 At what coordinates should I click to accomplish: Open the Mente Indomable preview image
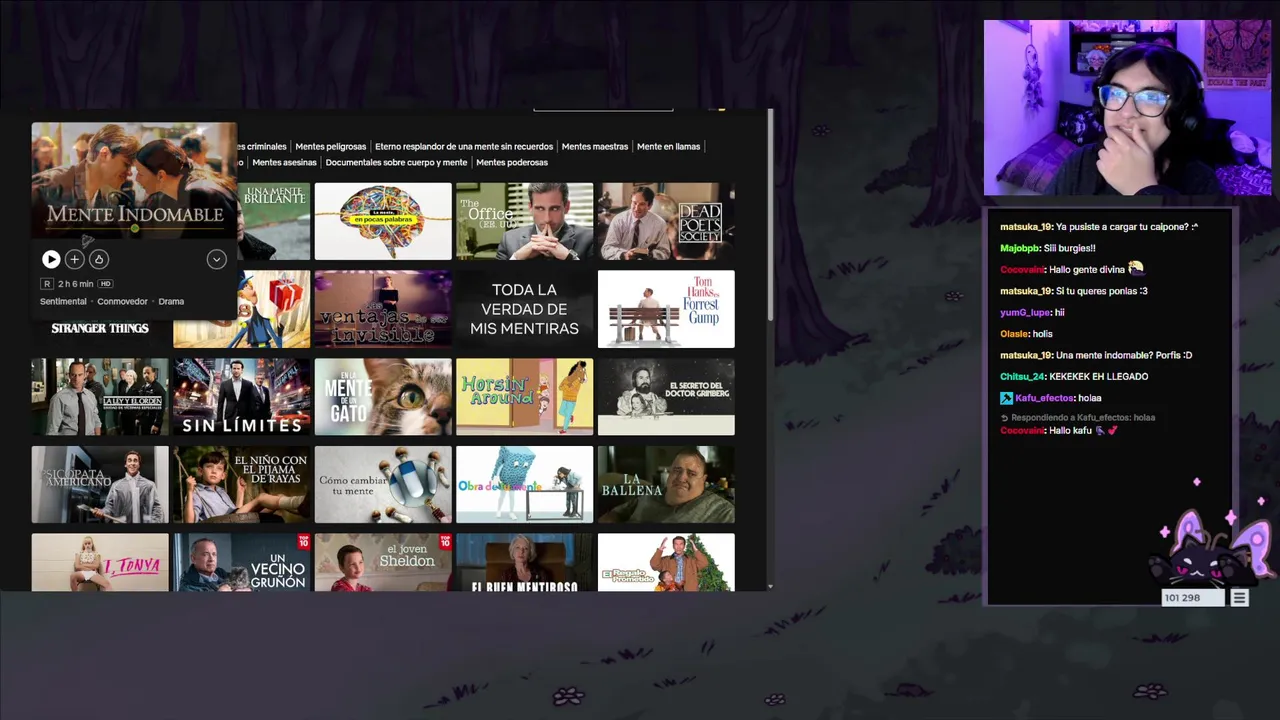[x=134, y=180]
